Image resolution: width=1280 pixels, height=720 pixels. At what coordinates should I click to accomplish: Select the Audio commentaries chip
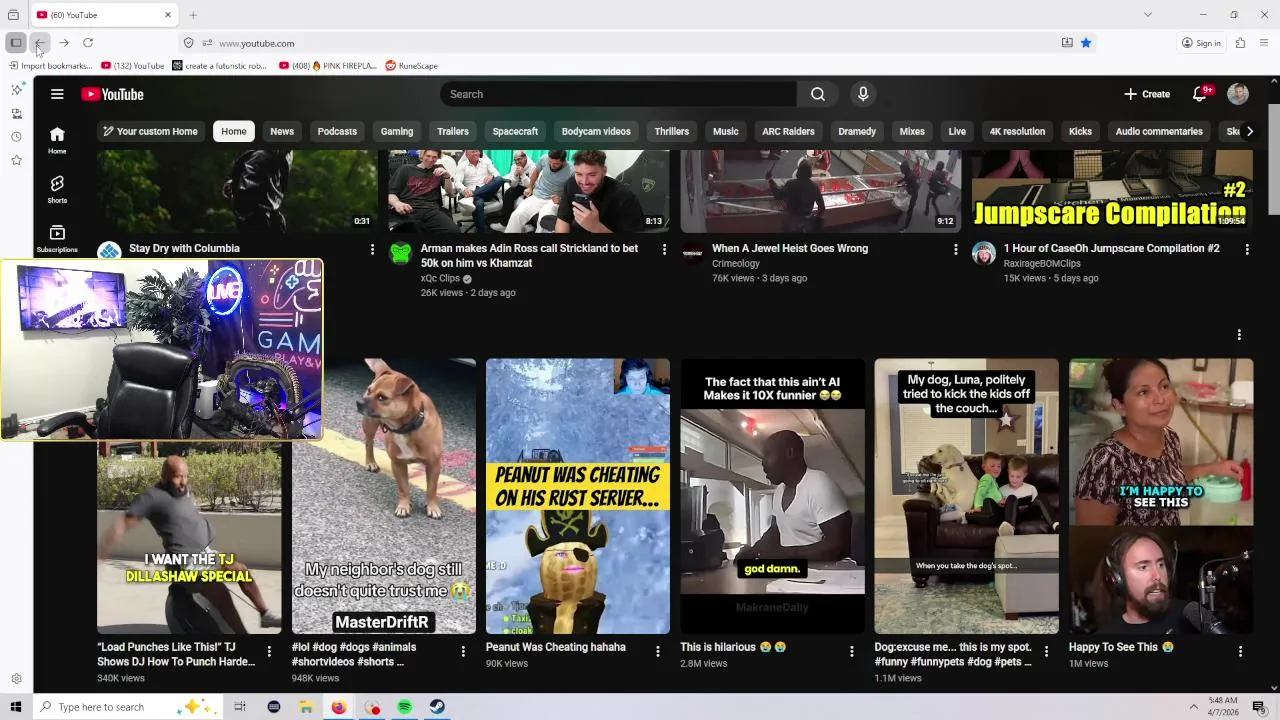pyautogui.click(x=1159, y=131)
